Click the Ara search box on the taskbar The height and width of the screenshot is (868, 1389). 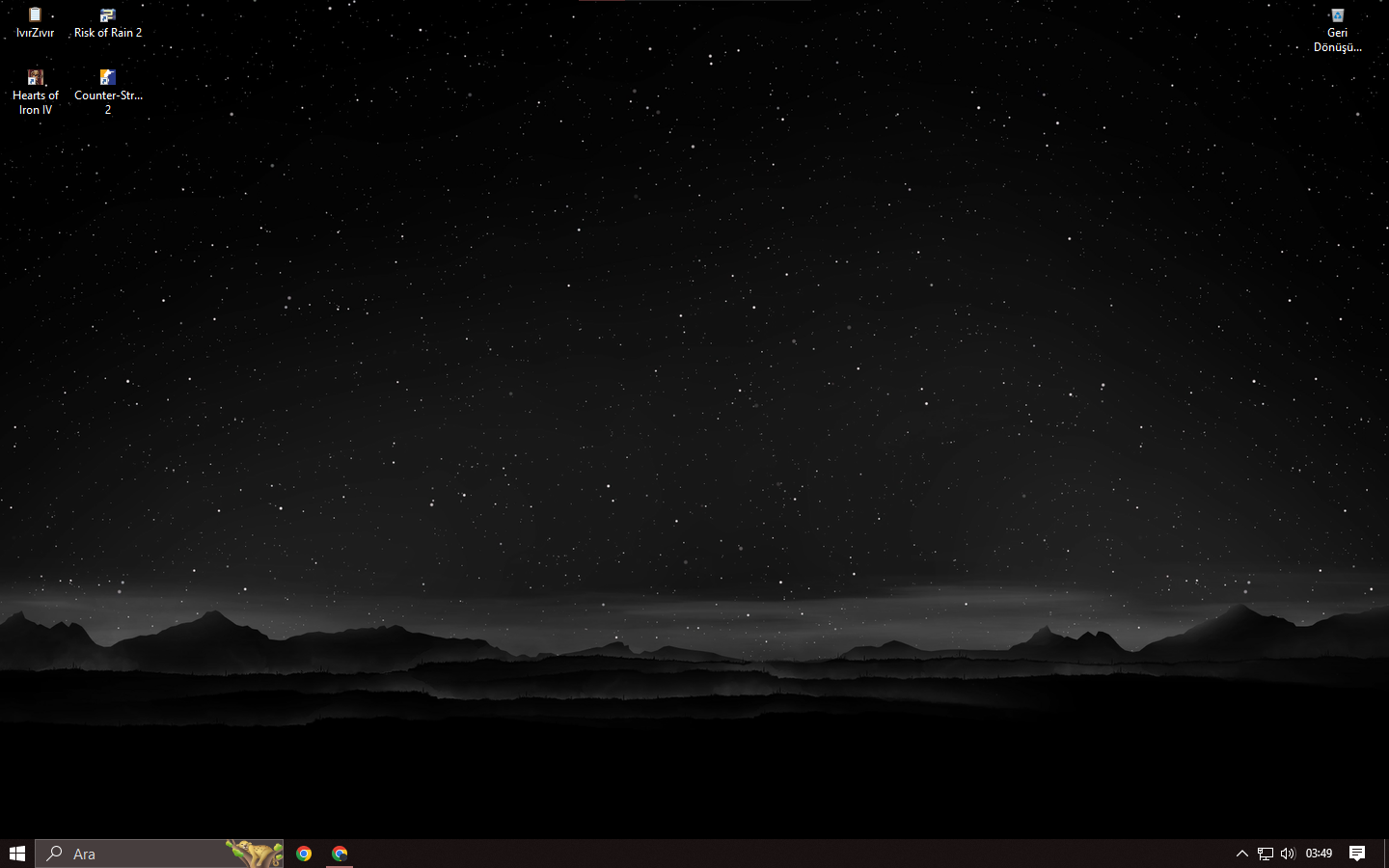pos(159,854)
